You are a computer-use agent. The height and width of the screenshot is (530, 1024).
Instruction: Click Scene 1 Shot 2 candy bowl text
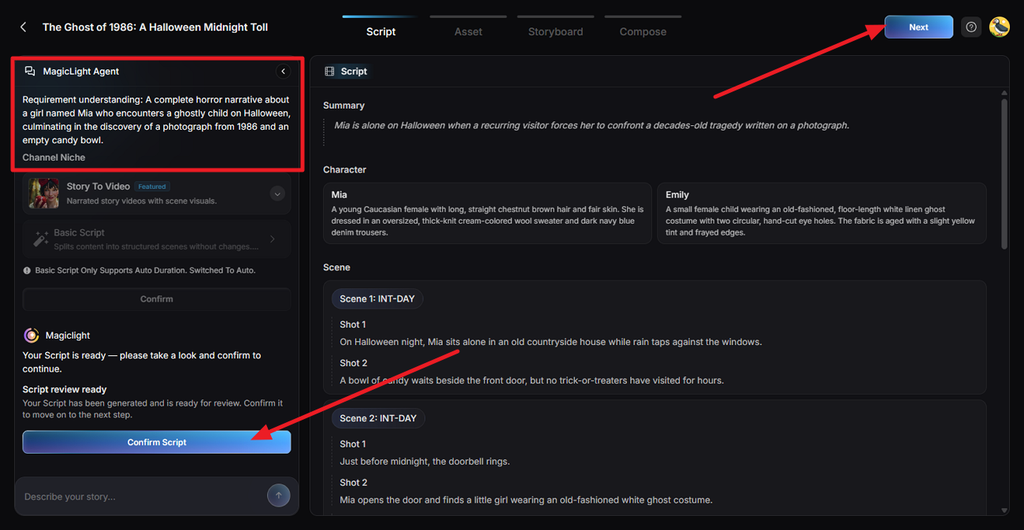pyautogui.click(x=532, y=380)
